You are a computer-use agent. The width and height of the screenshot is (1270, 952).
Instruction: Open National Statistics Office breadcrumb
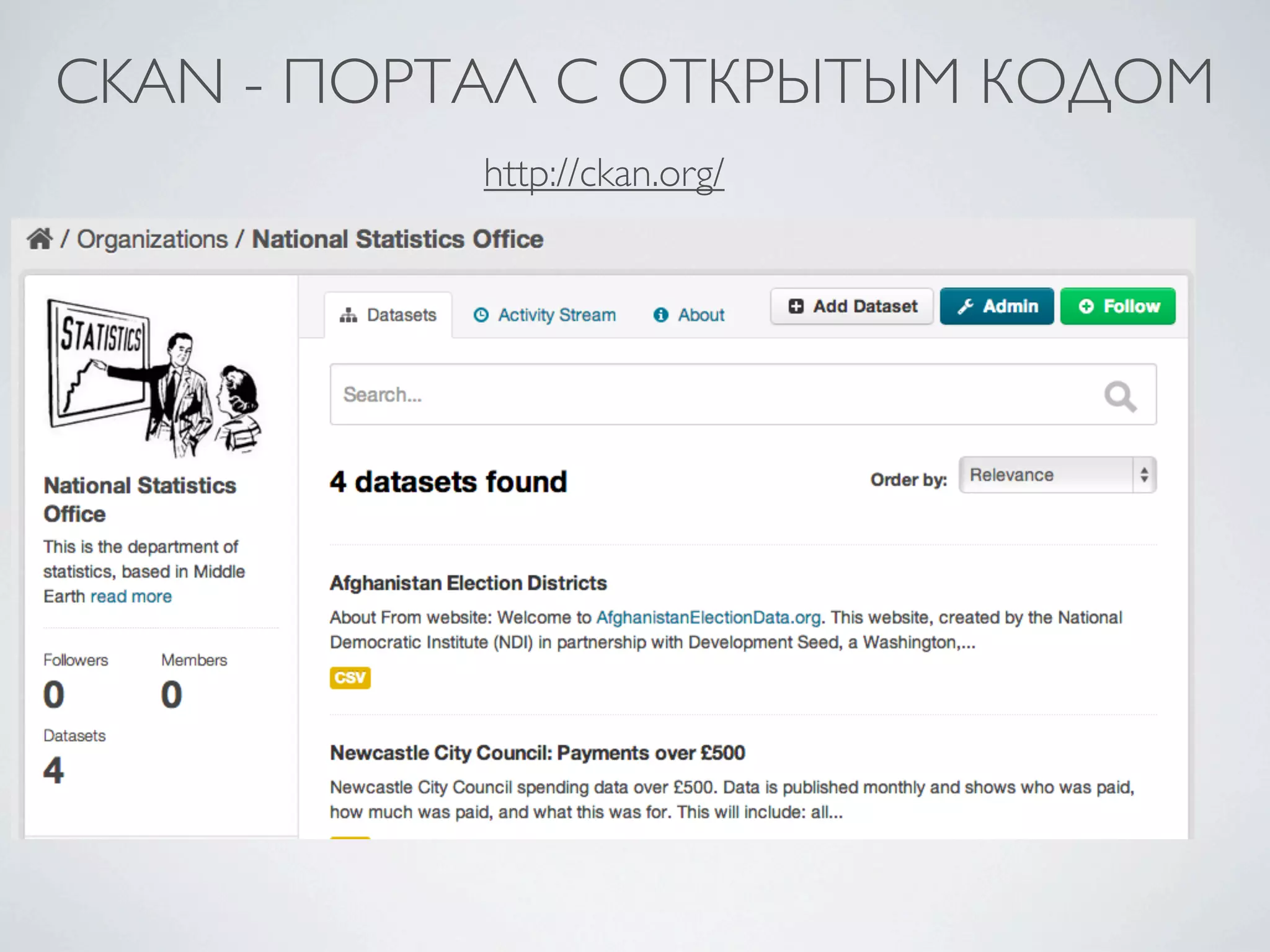tap(397, 239)
